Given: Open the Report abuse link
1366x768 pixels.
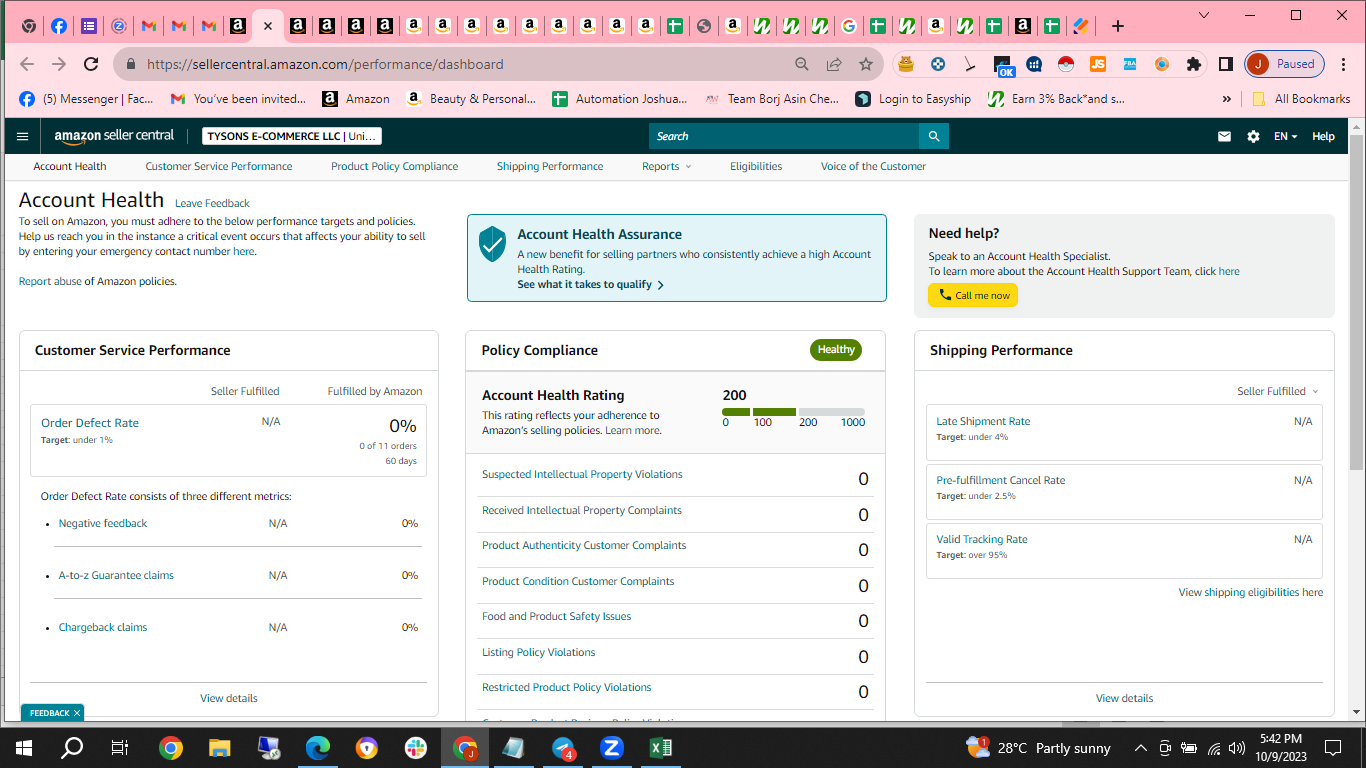Looking at the screenshot, I should pos(50,281).
